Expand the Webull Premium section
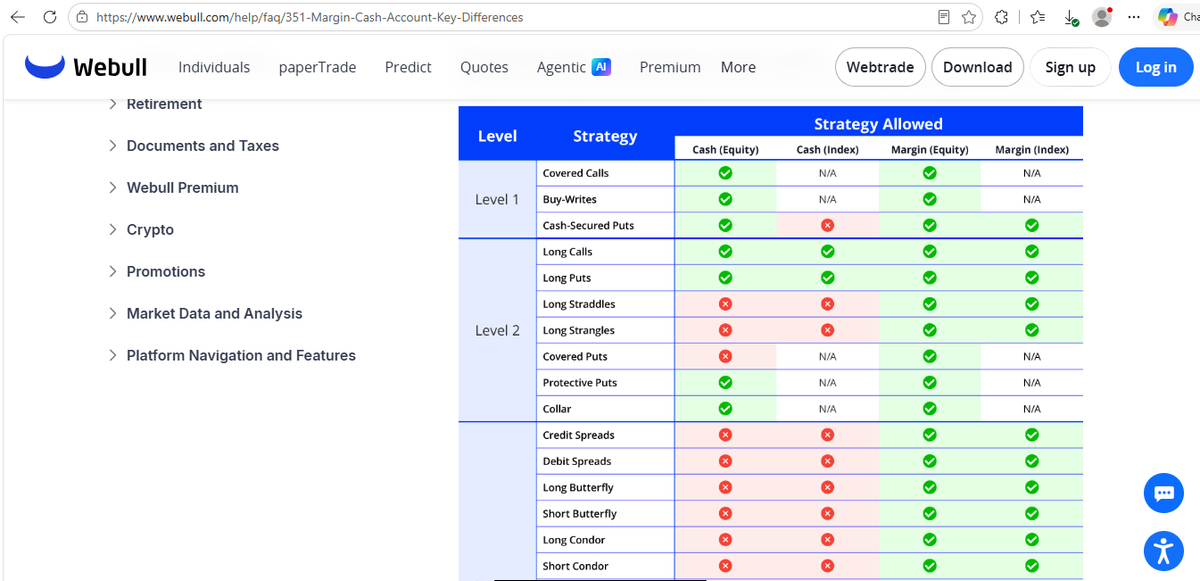Image resolution: width=1200 pixels, height=581 pixels. pyautogui.click(x=174, y=188)
